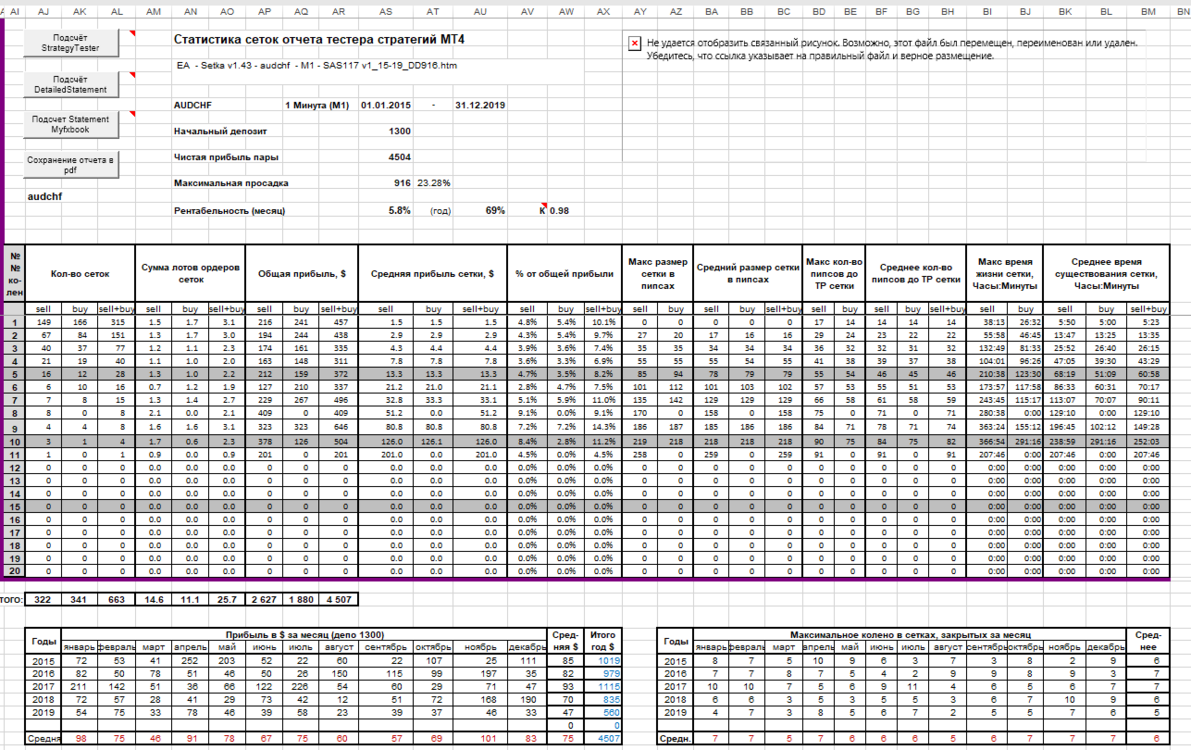This screenshot has height=750, width=1191.
Task: Click the % от общей прибыли header
Action: (564, 274)
